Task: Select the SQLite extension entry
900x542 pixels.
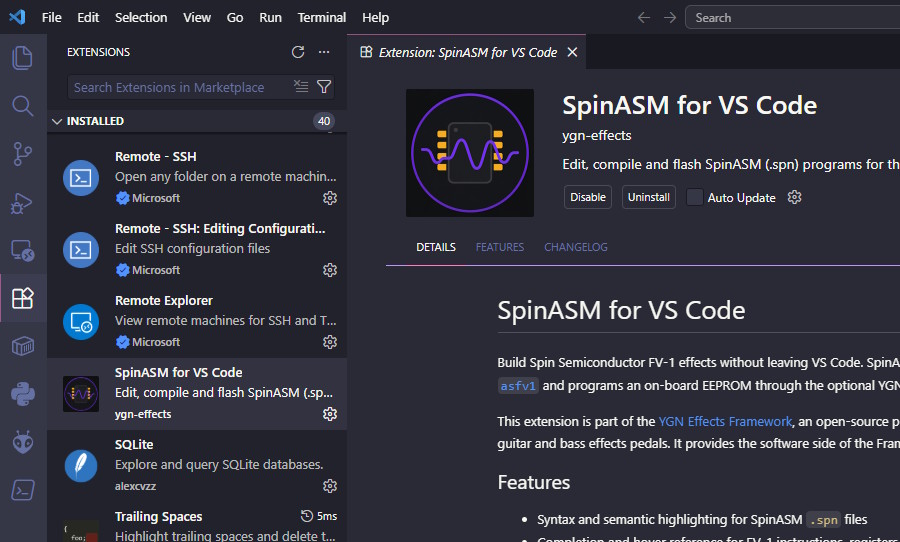Action: (x=196, y=466)
